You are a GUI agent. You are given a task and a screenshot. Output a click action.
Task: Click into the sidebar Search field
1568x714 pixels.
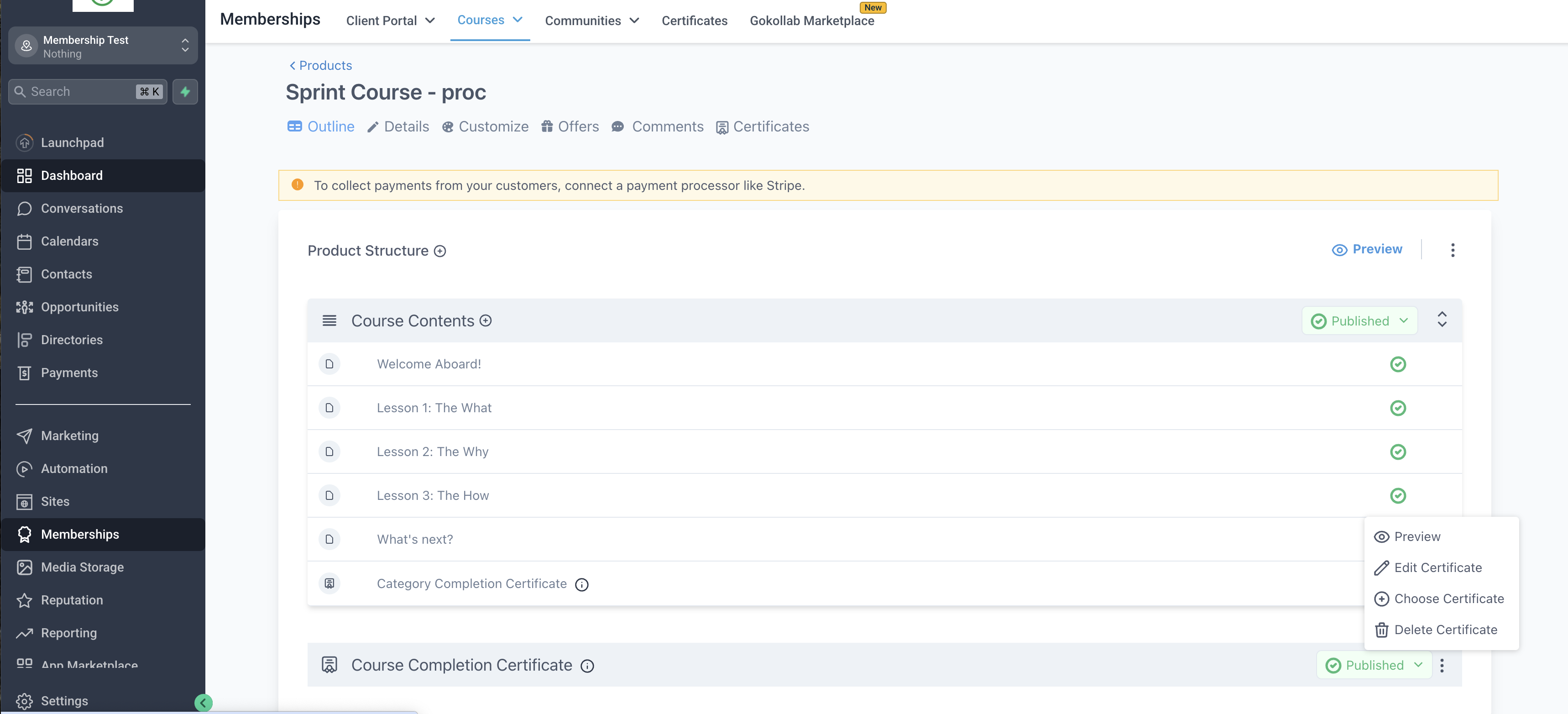click(x=79, y=92)
